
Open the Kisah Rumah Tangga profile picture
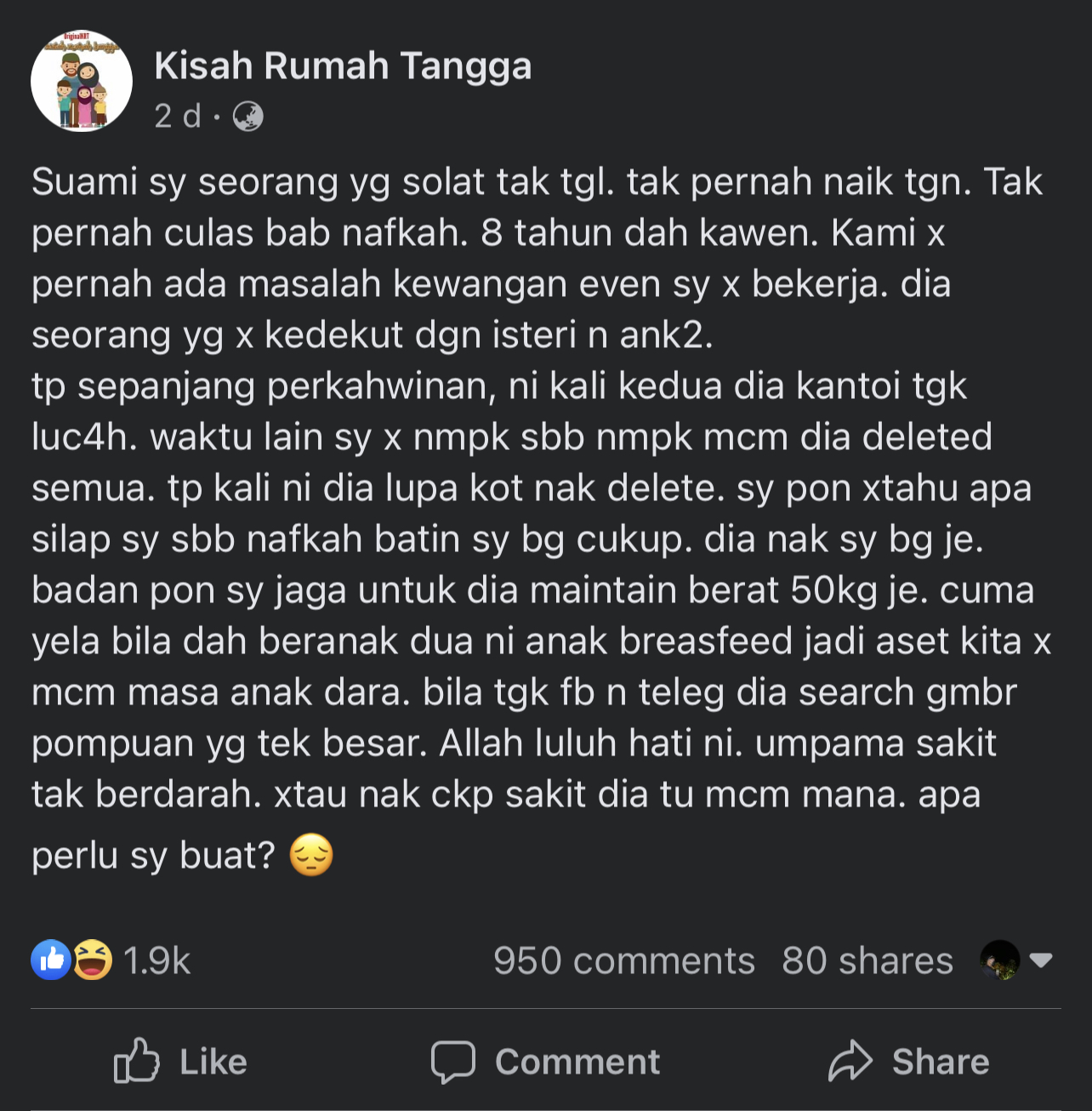click(x=82, y=82)
